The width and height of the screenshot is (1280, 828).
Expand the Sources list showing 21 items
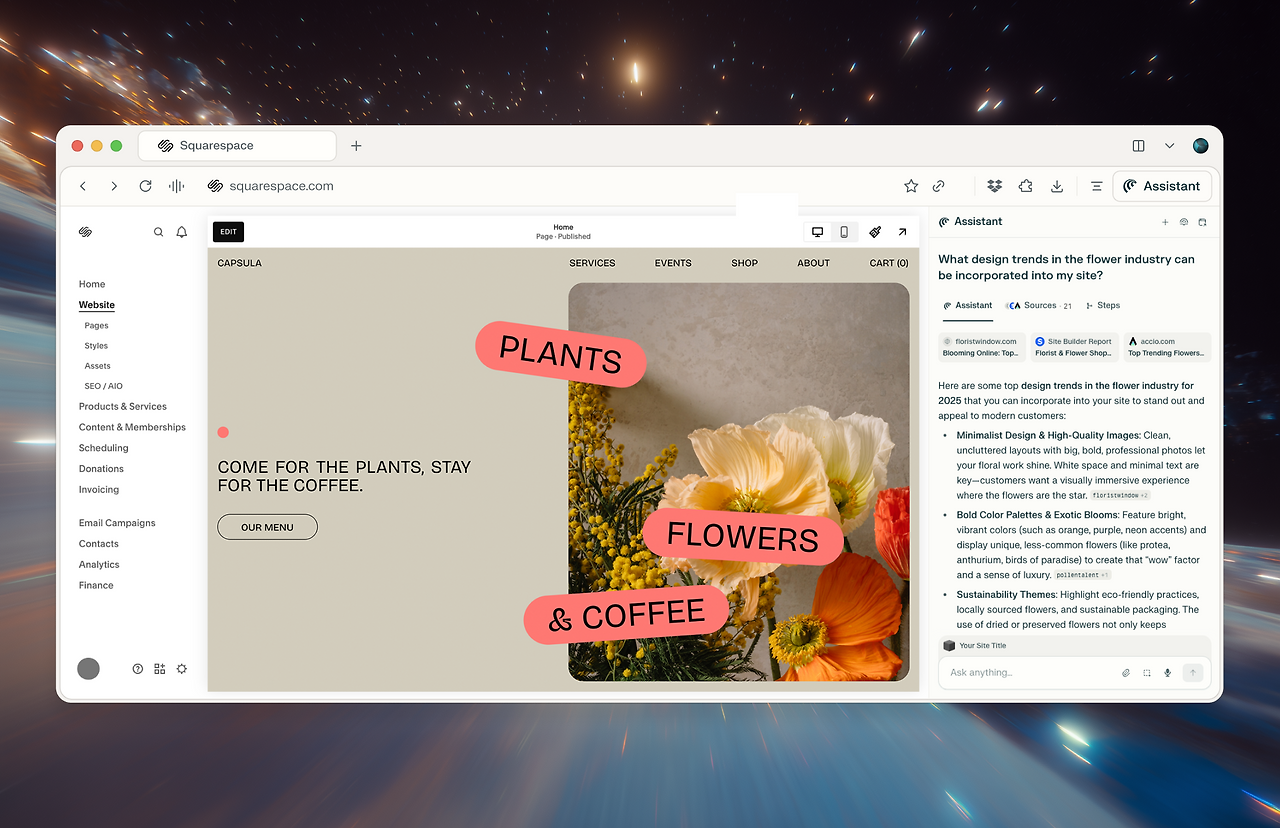click(x=1038, y=305)
